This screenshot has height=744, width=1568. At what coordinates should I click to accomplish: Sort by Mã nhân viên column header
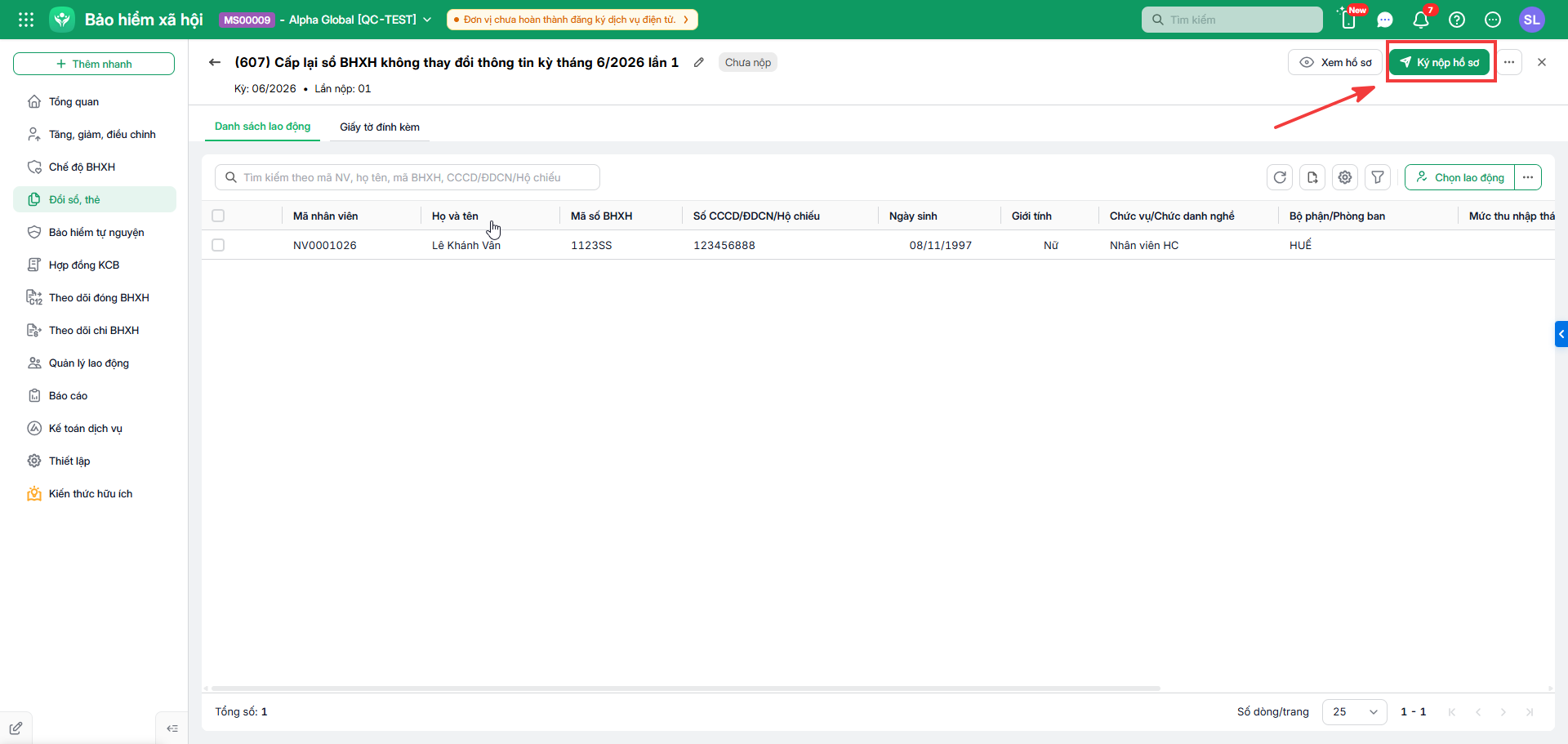pos(326,216)
